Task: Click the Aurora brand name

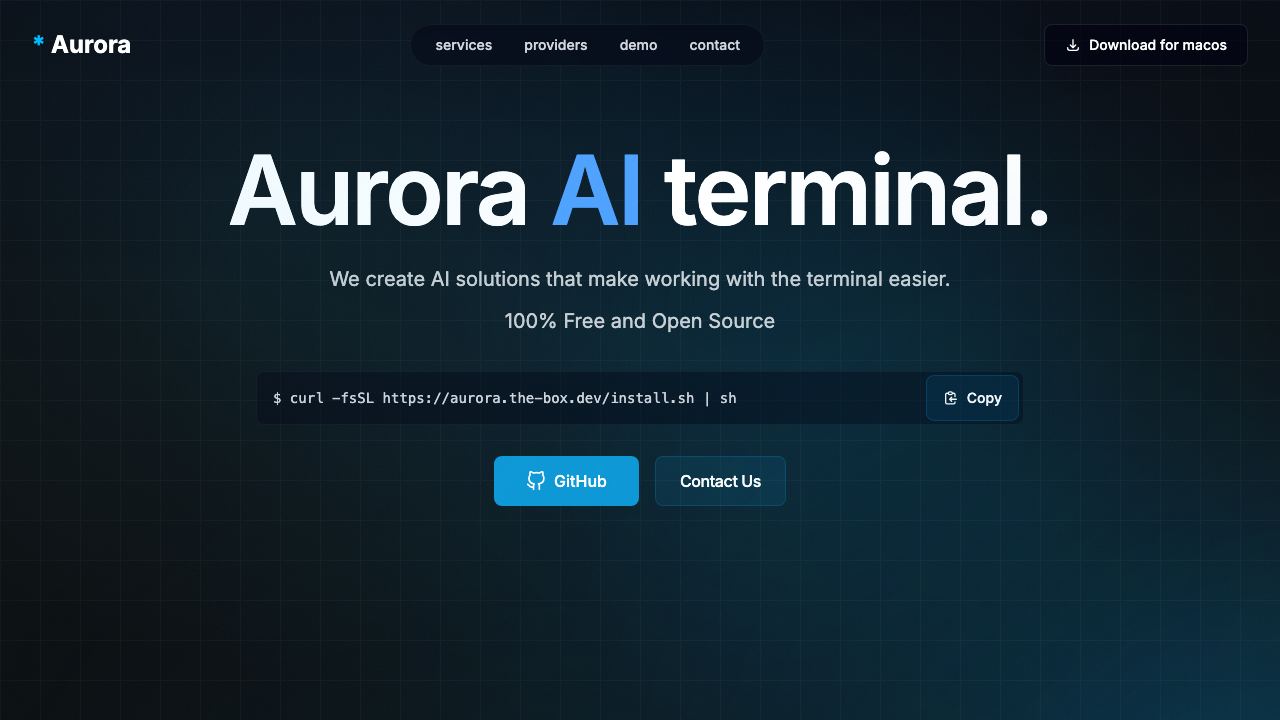Action: pyautogui.click(x=90, y=45)
